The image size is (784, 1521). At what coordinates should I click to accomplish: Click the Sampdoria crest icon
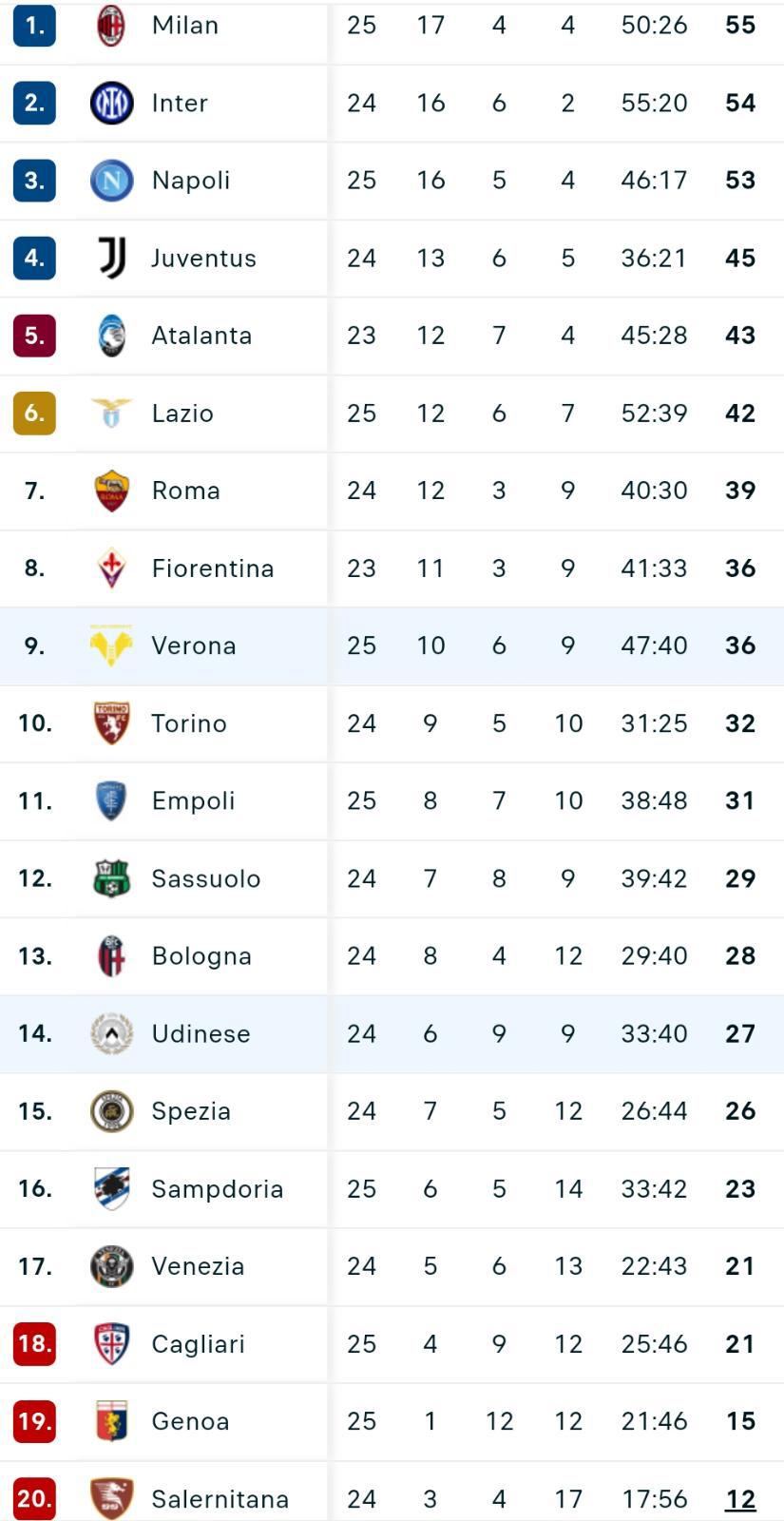click(111, 1188)
